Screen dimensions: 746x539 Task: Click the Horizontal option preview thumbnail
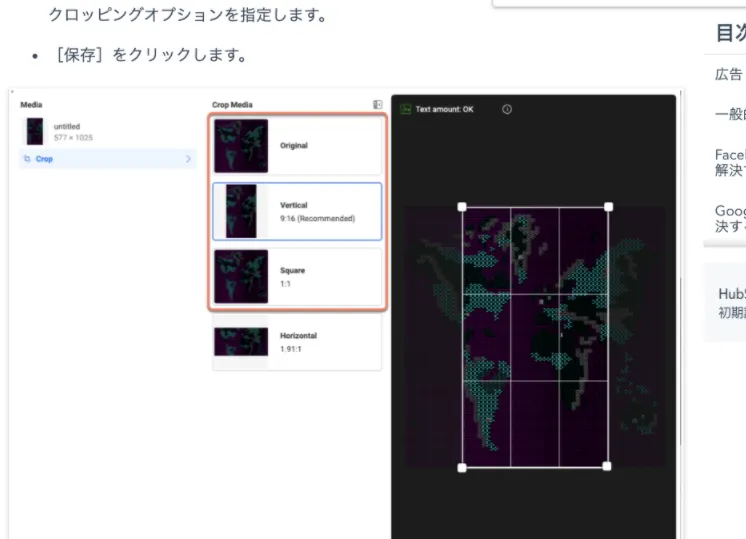pyautogui.click(x=241, y=341)
